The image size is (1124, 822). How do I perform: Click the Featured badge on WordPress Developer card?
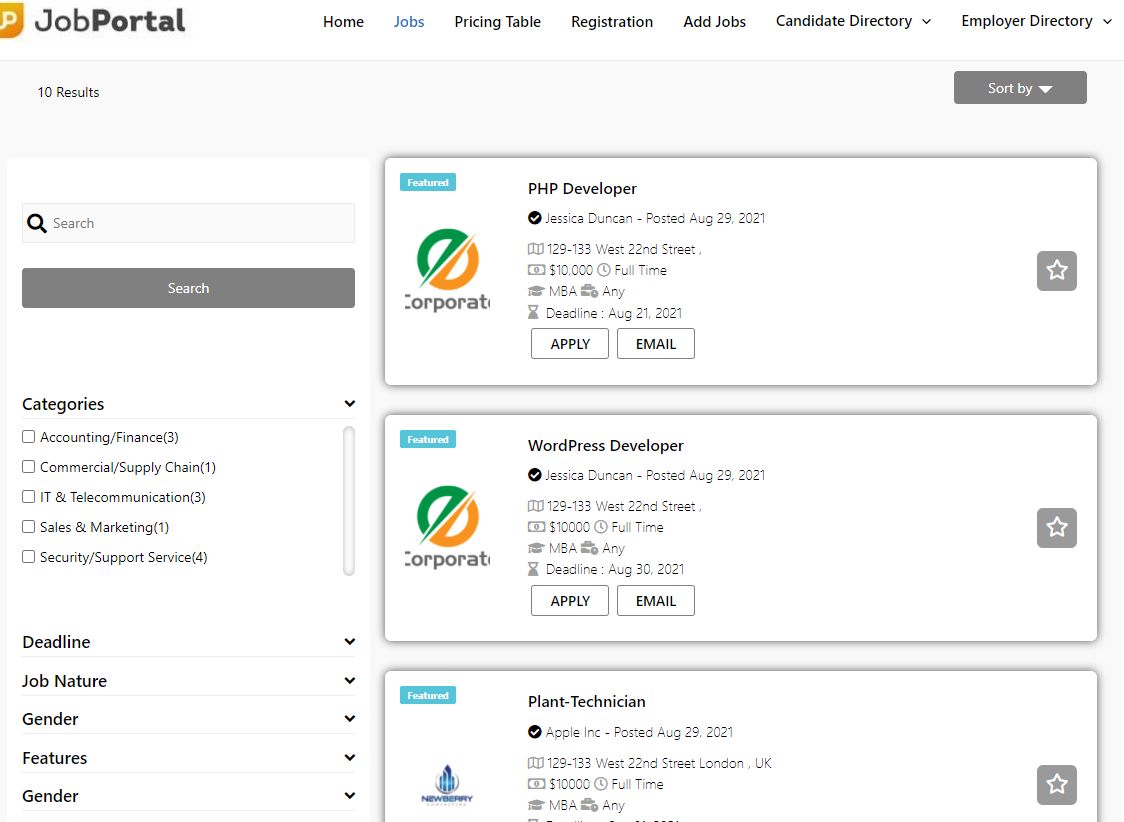428,439
